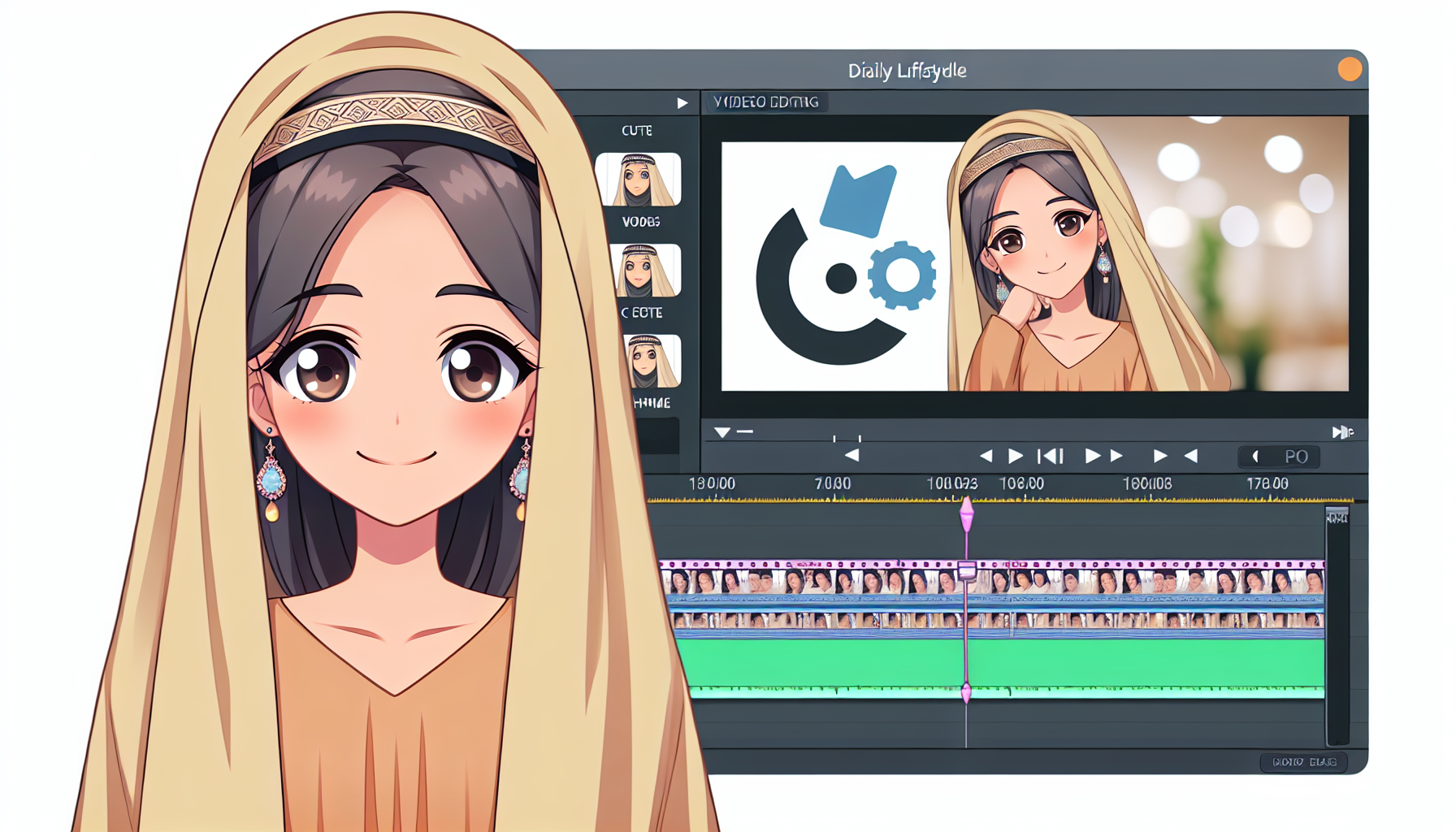Open the down-triangle menu left of the scrubber
1456x832 pixels.
pos(721,432)
